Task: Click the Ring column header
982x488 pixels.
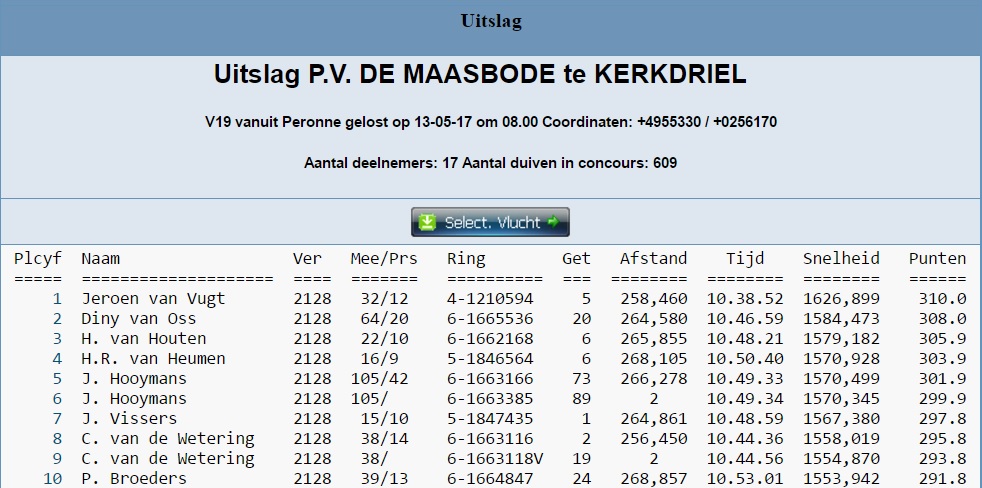Action: tap(466, 259)
